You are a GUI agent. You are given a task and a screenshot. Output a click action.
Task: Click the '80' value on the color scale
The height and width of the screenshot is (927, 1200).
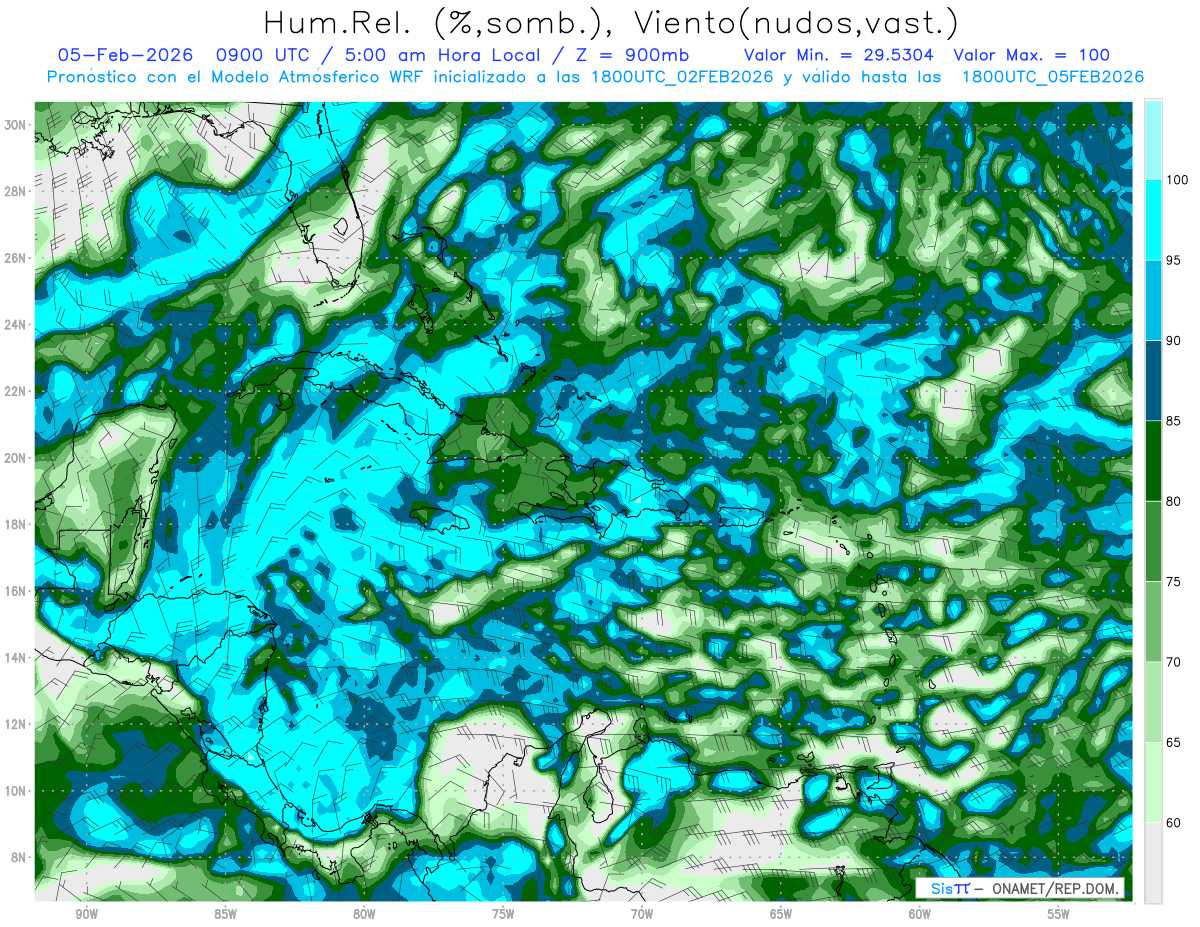pyautogui.click(x=1176, y=502)
